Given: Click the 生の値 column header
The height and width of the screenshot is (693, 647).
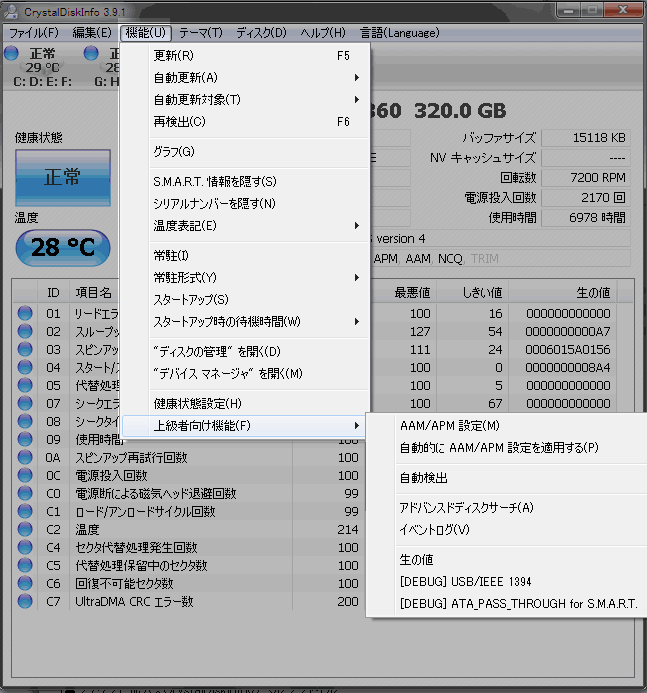Looking at the screenshot, I should pyautogui.click(x=562, y=293).
